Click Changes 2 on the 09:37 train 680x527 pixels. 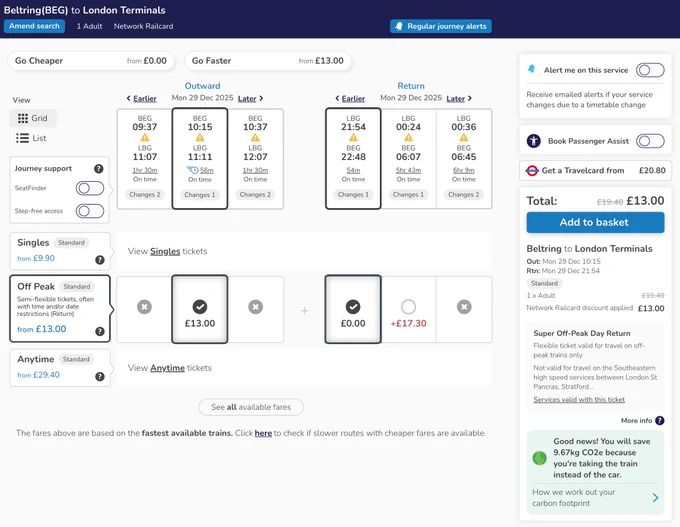[145, 195]
